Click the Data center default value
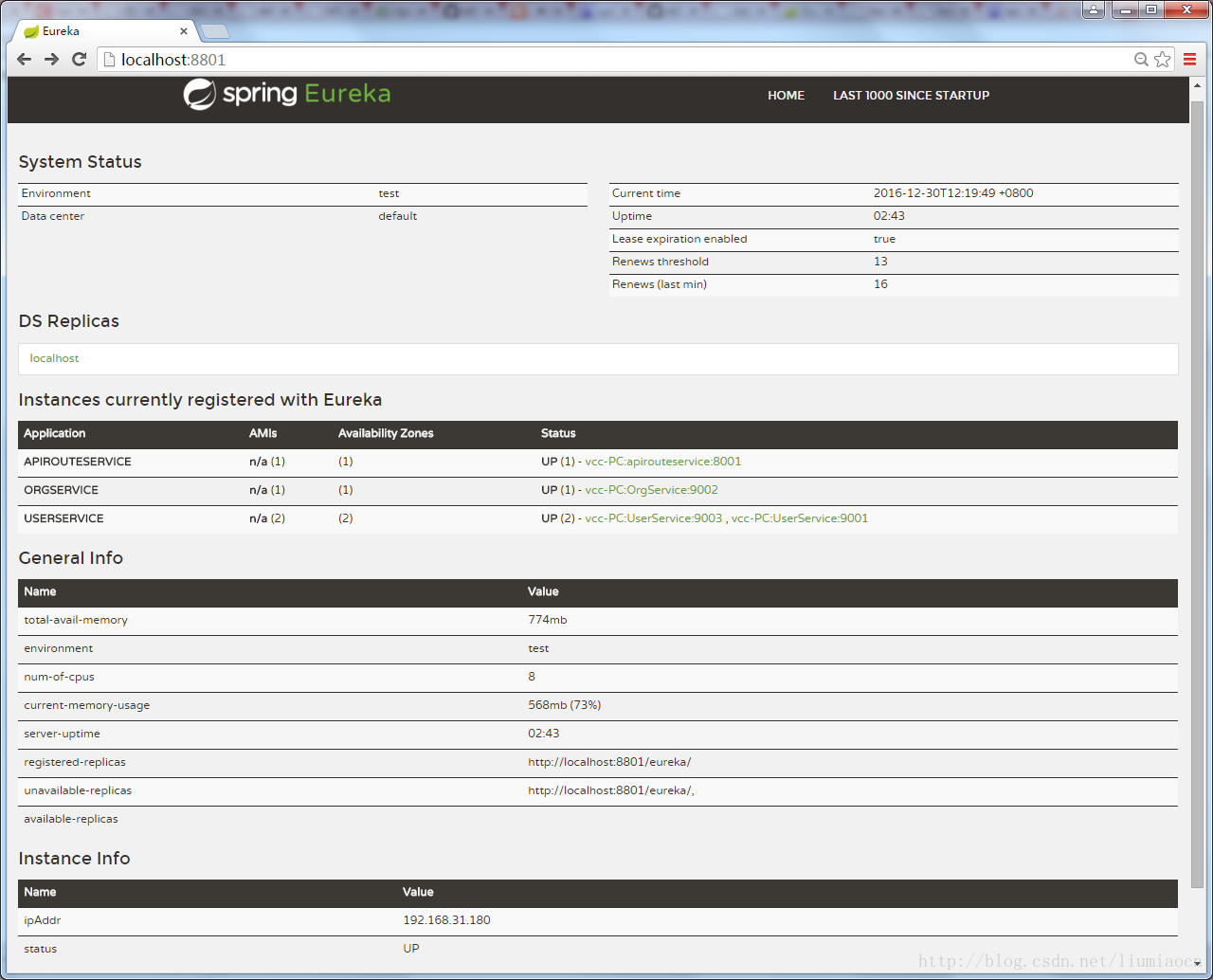The height and width of the screenshot is (980, 1213). (397, 216)
